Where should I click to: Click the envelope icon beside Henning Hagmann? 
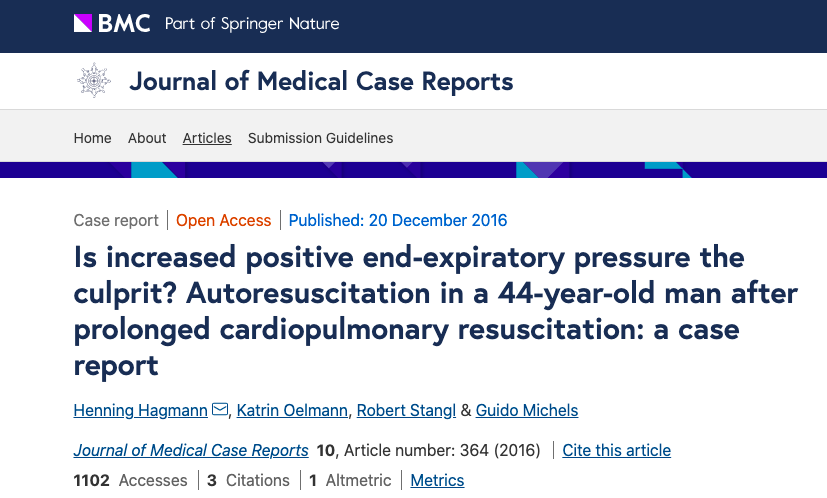[220, 409]
